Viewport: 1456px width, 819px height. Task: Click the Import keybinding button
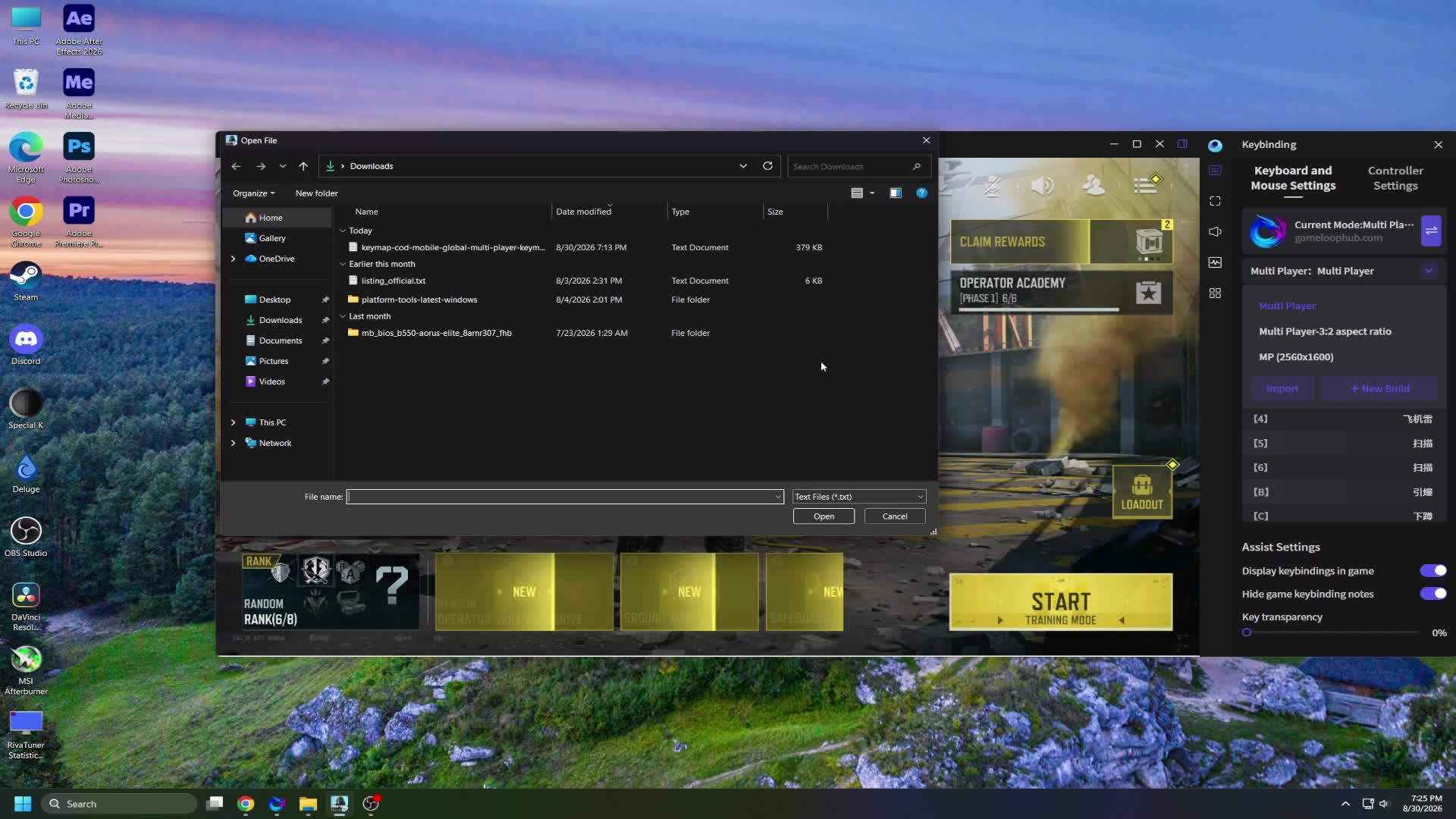[1282, 389]
